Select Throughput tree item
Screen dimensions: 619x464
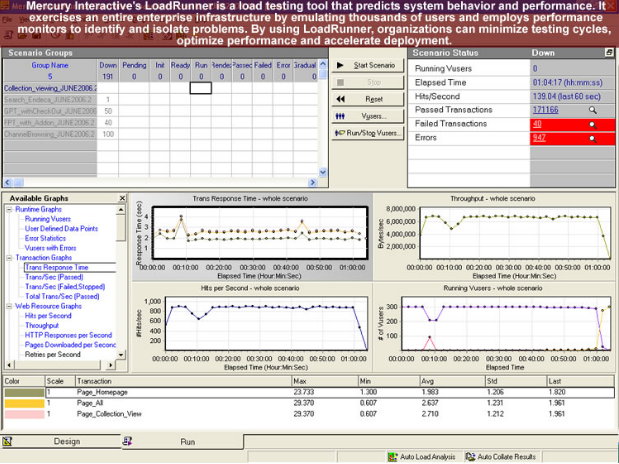click(x=41, y=325)
